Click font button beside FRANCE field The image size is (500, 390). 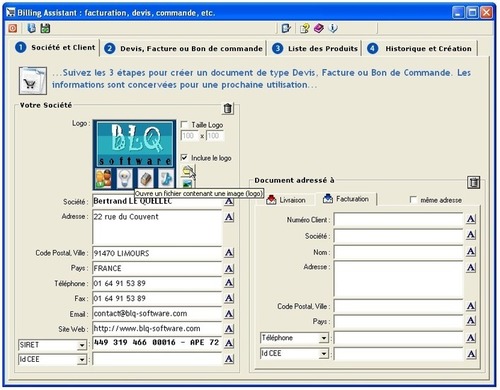point(229,268)
